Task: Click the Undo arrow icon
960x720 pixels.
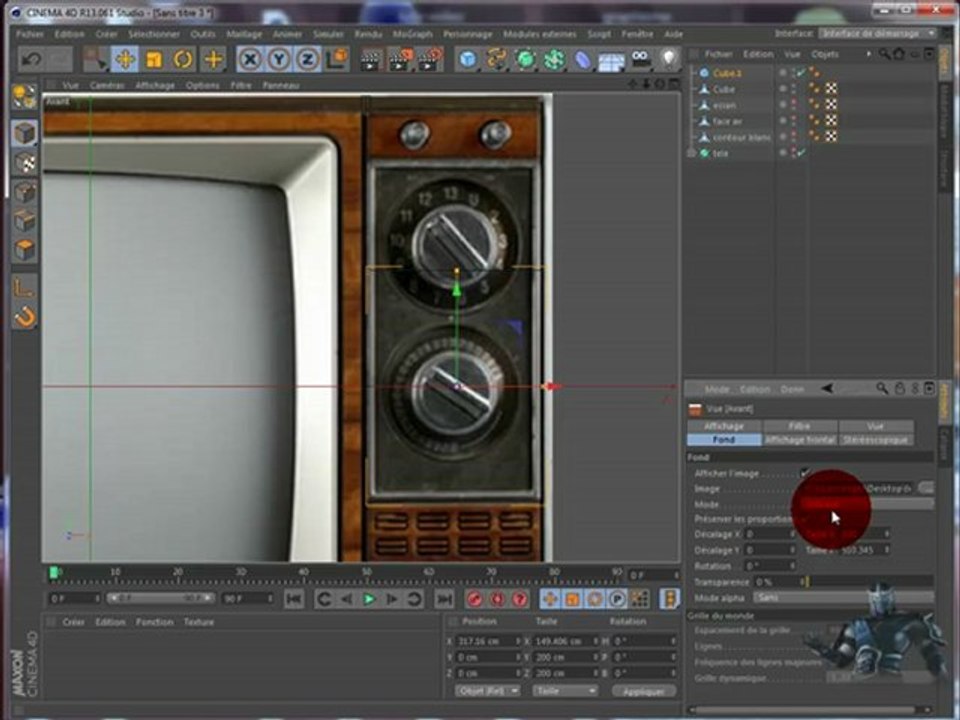Action: [x=32, y=59]
